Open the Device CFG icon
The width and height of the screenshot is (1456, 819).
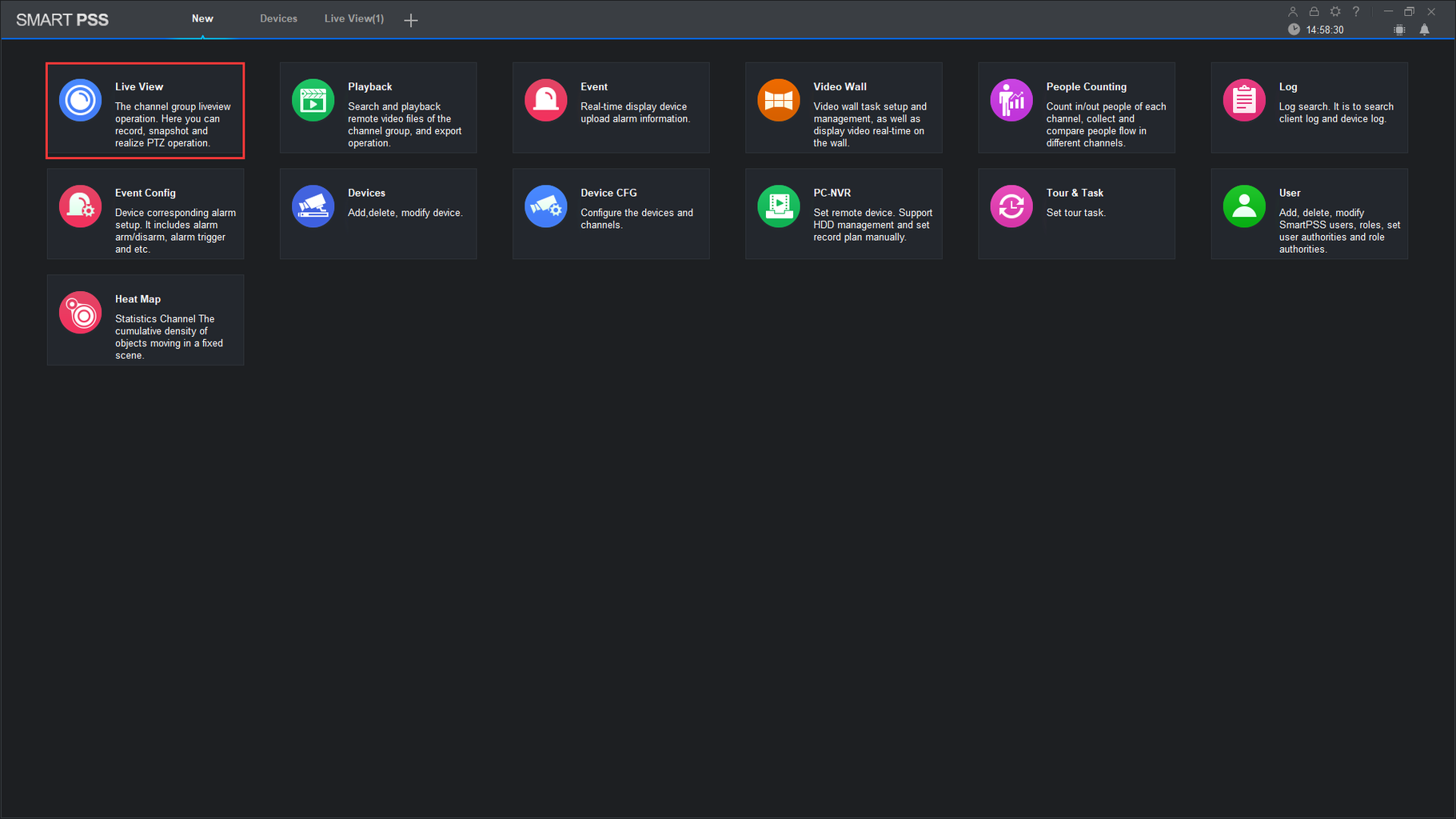[545, 206]
